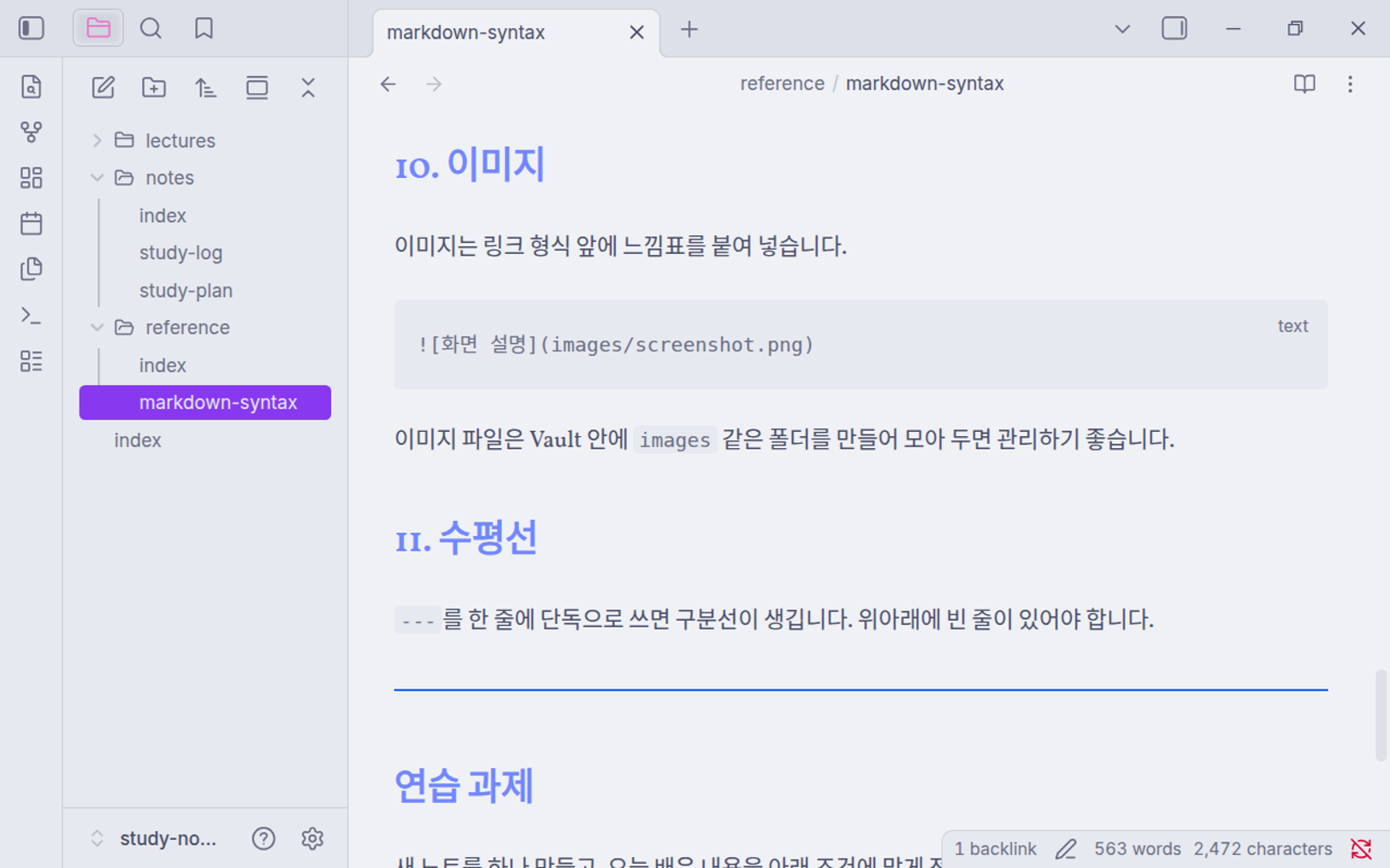Open the tab list dropdown

[1122, 29]
